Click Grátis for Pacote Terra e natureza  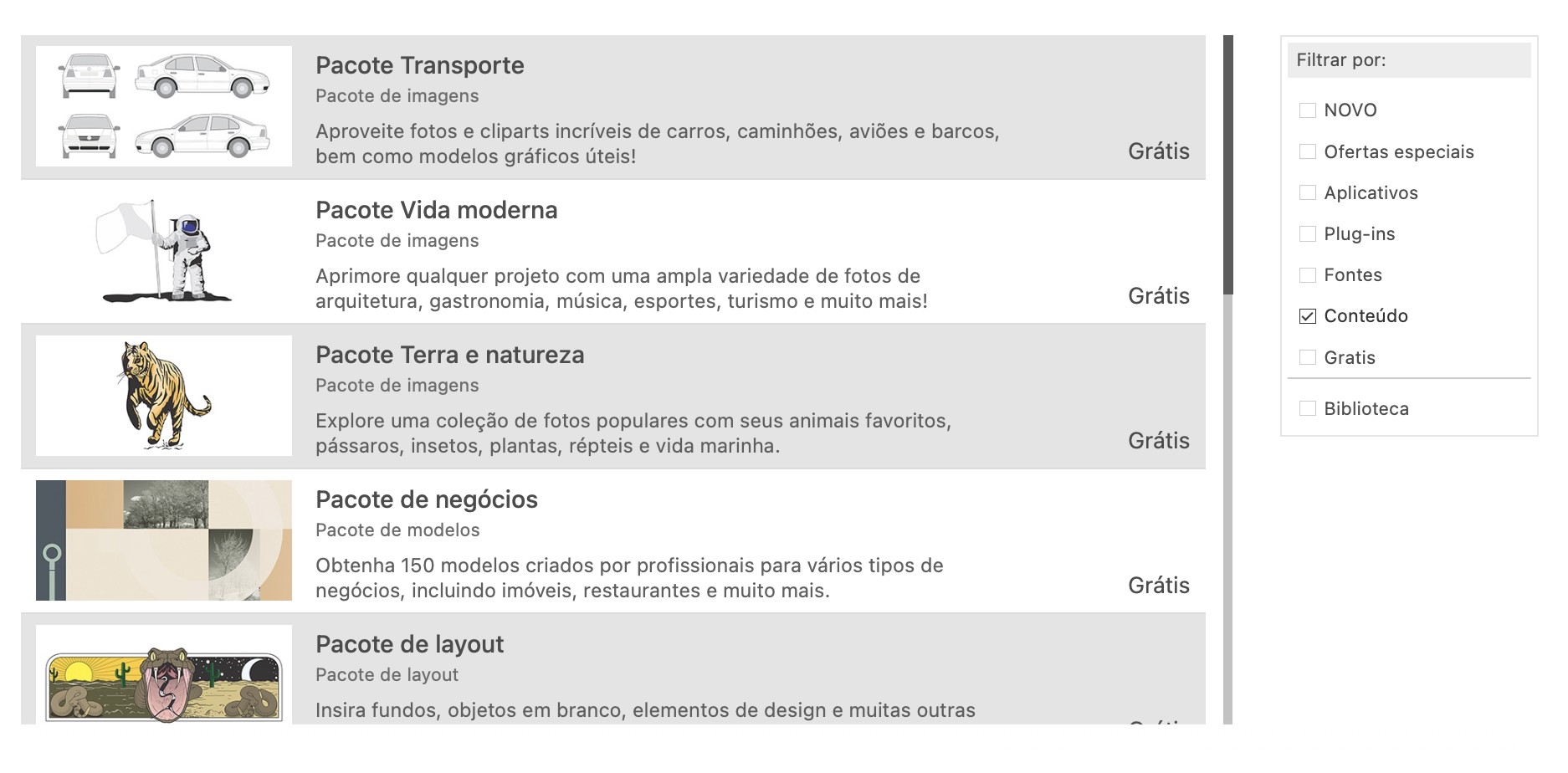point(1158,441)
